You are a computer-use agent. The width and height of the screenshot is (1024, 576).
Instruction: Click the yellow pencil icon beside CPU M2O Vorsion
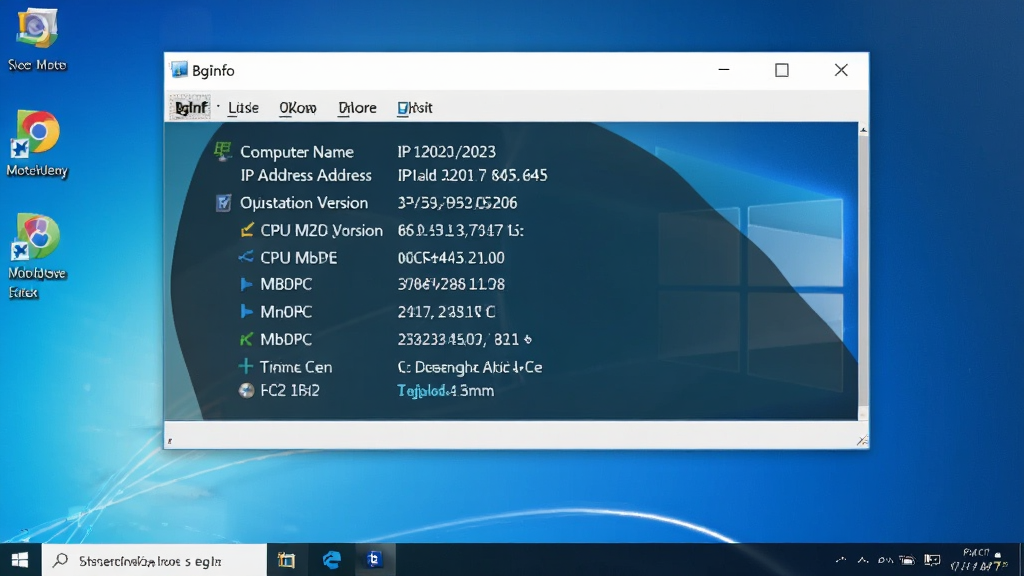(x=247, y=230)
